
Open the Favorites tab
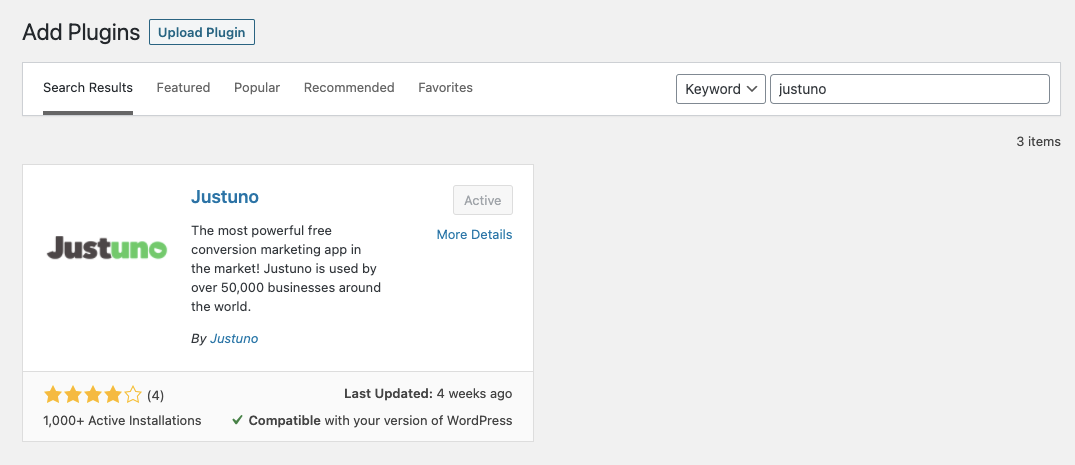(x=445, y=88)
